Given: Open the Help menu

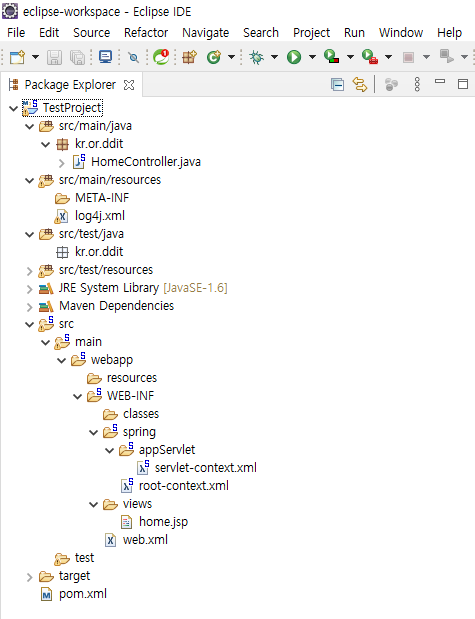Looking at the screenshot, I should pos(449,33).
